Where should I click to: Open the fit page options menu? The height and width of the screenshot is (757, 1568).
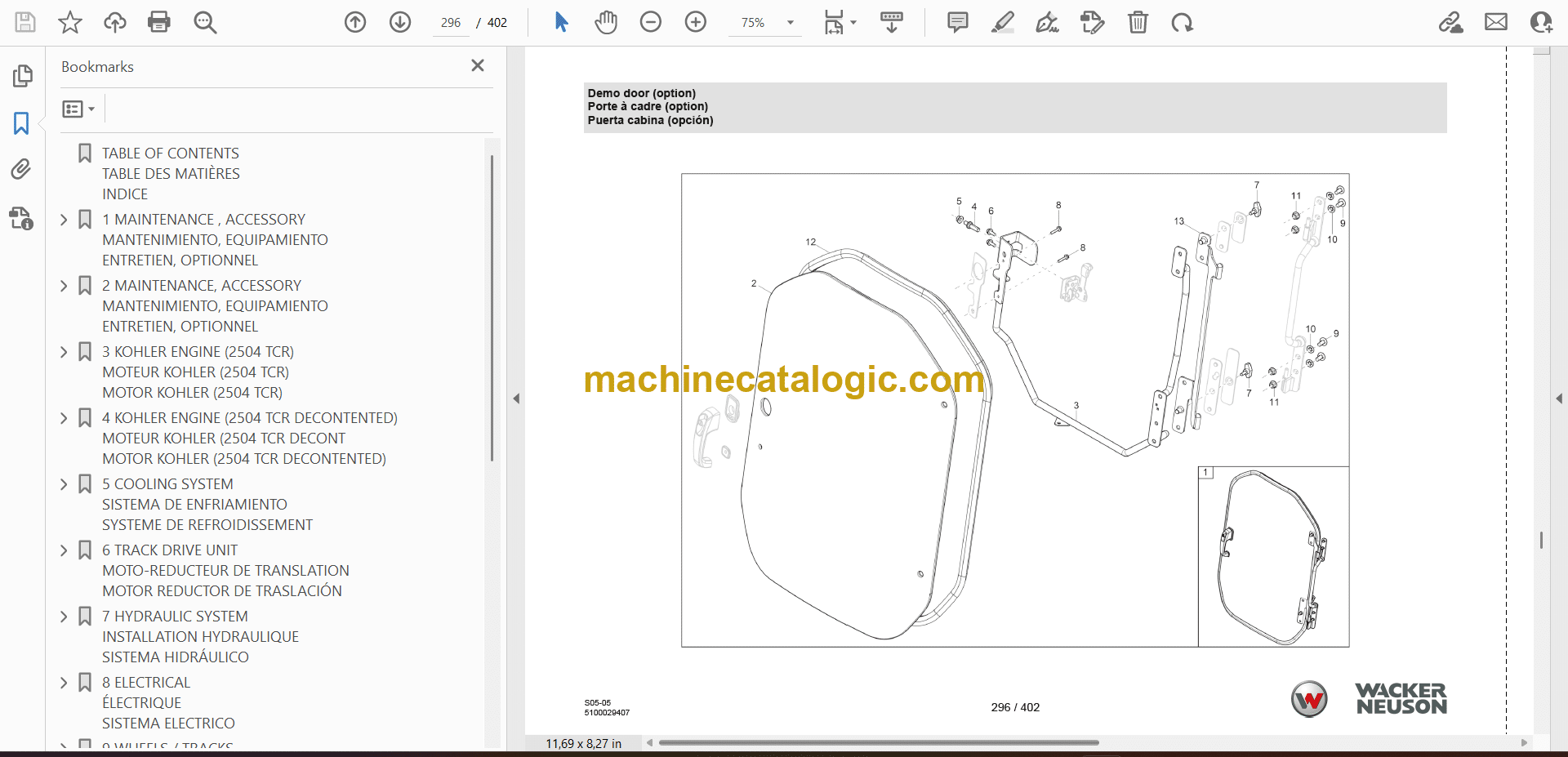click(840, 22)
